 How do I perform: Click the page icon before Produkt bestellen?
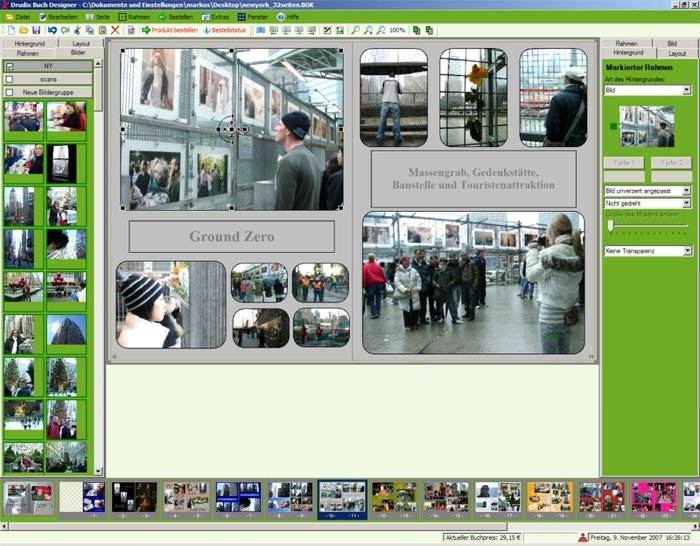point(131,30)
